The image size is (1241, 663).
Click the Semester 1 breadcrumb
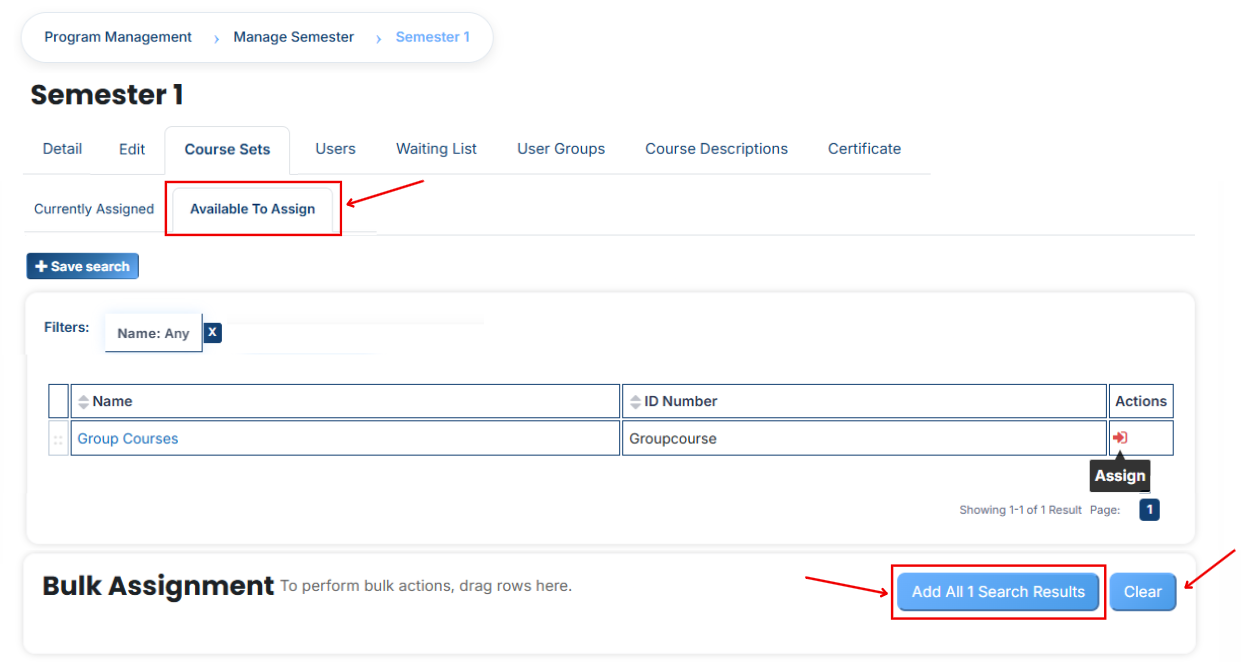(433, 37)
